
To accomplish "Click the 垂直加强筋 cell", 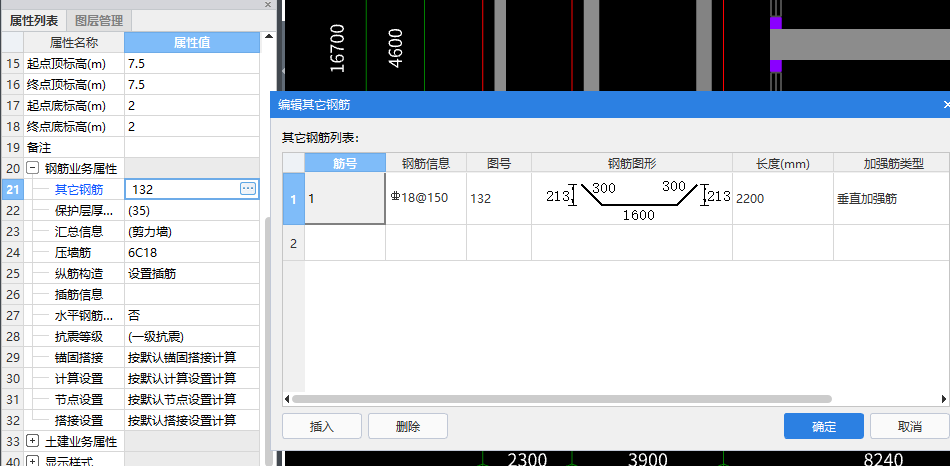I will [x=891, y=198].
